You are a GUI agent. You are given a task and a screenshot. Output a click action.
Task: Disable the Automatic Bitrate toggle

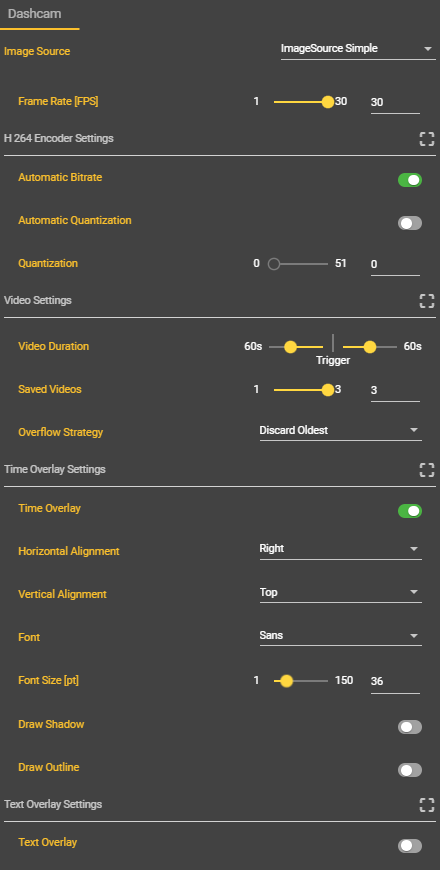pos(410,180)
